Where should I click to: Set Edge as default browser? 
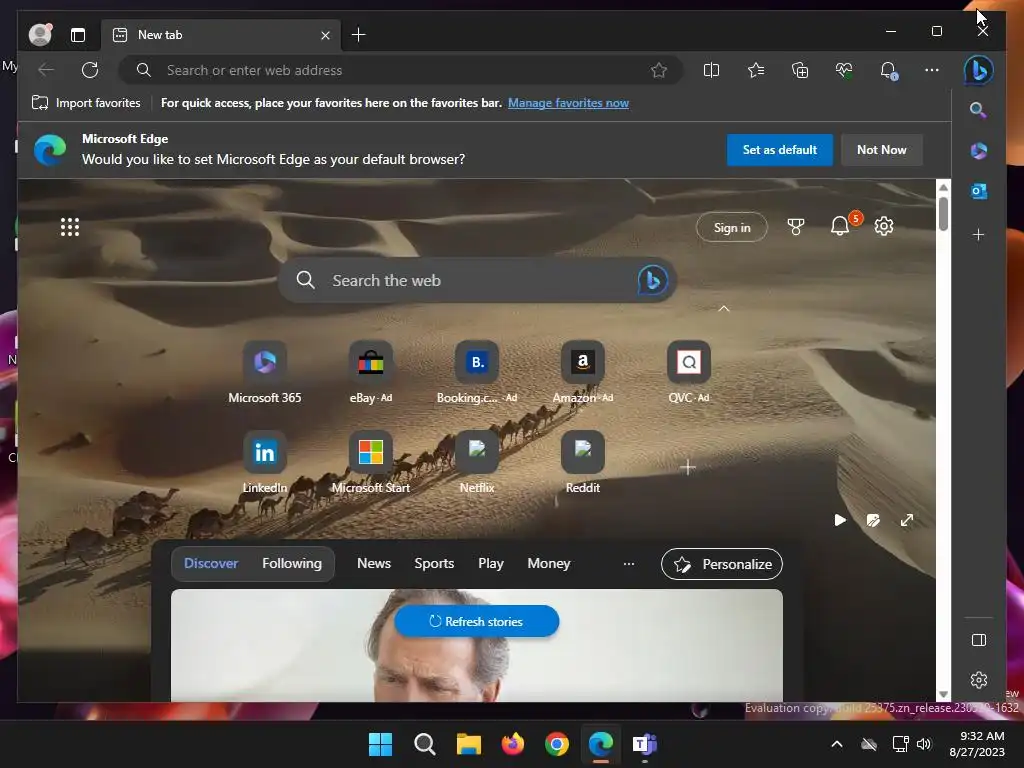[780, 150]
